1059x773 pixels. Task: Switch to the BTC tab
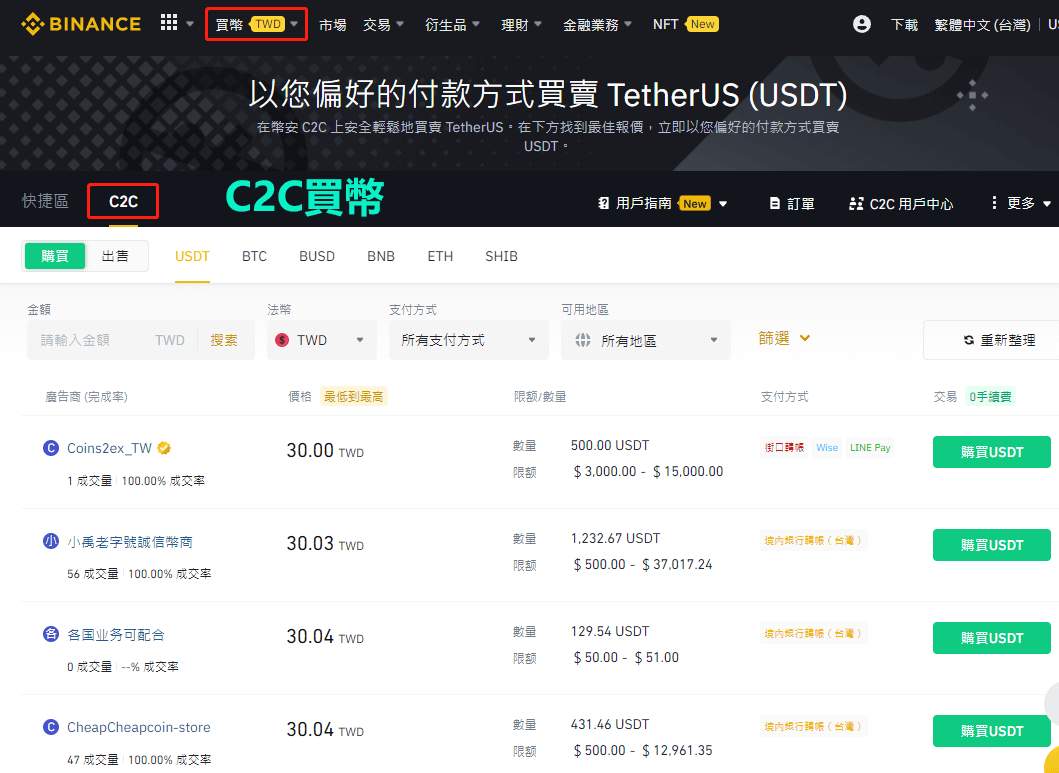point(254,256)
